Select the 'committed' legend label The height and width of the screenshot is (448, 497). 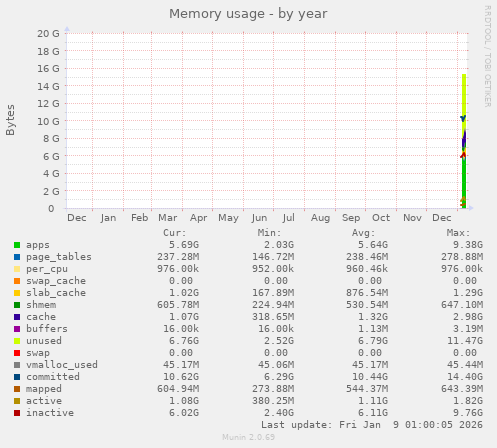[x=53, y=377]
